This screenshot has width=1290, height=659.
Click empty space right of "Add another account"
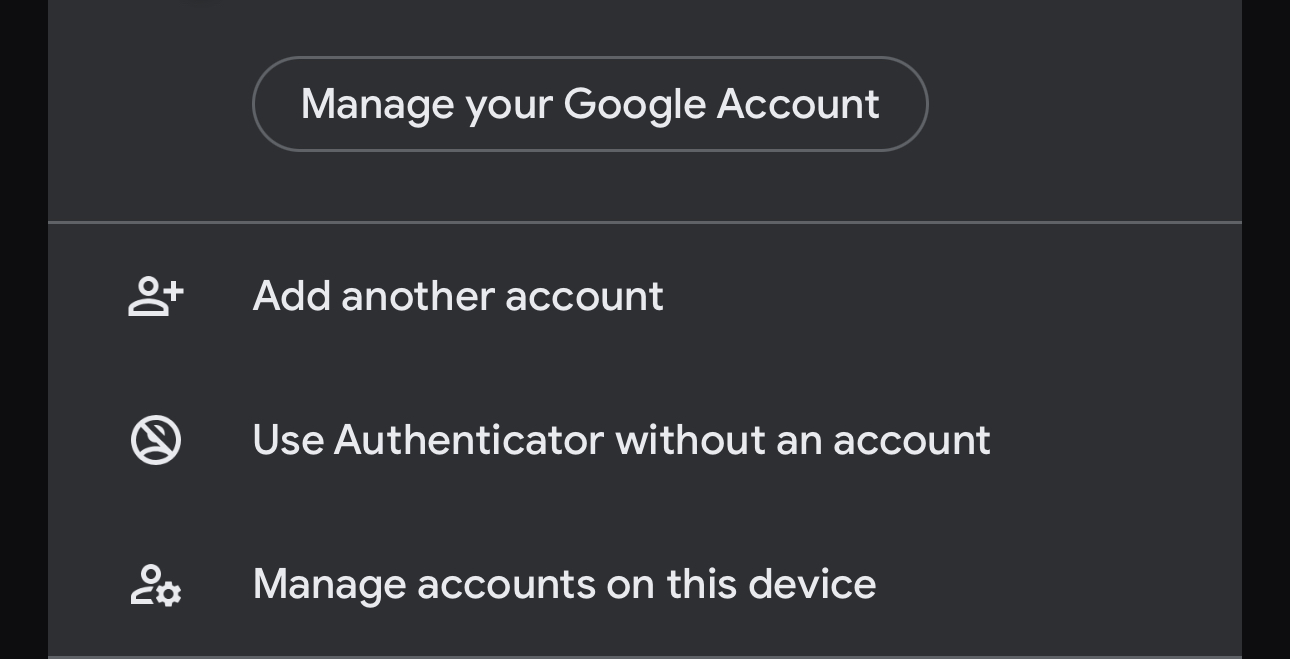click(950, 296)
